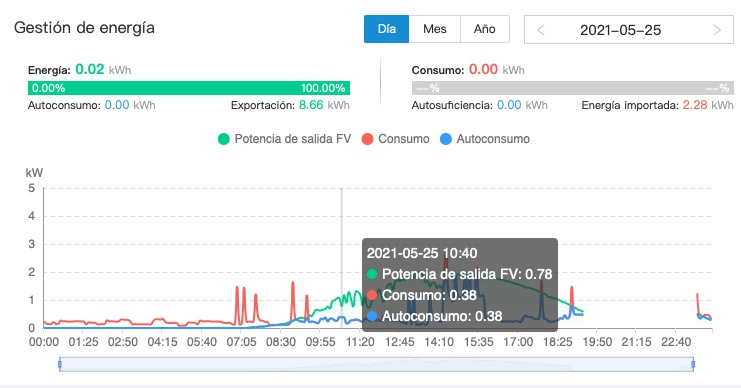Click the red spike near 18:25
The image size is (741, 388).
point(572,295)
